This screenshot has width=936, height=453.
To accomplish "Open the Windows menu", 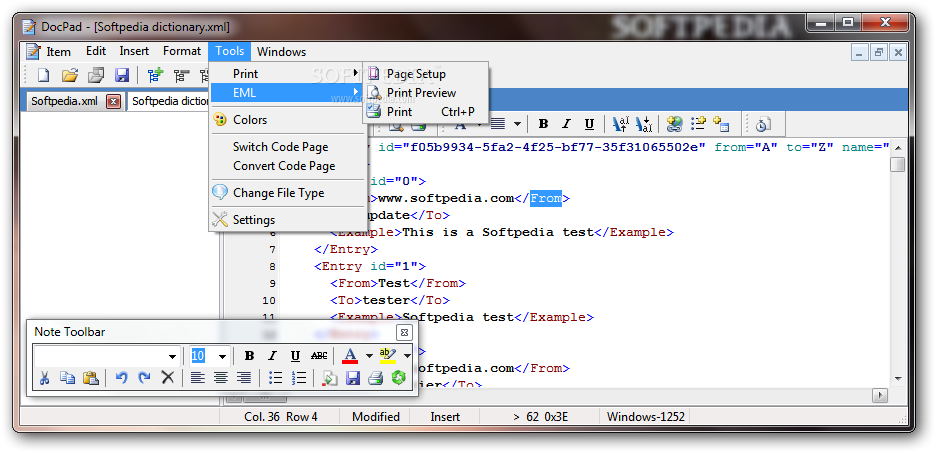I will (x=281, y=51).
